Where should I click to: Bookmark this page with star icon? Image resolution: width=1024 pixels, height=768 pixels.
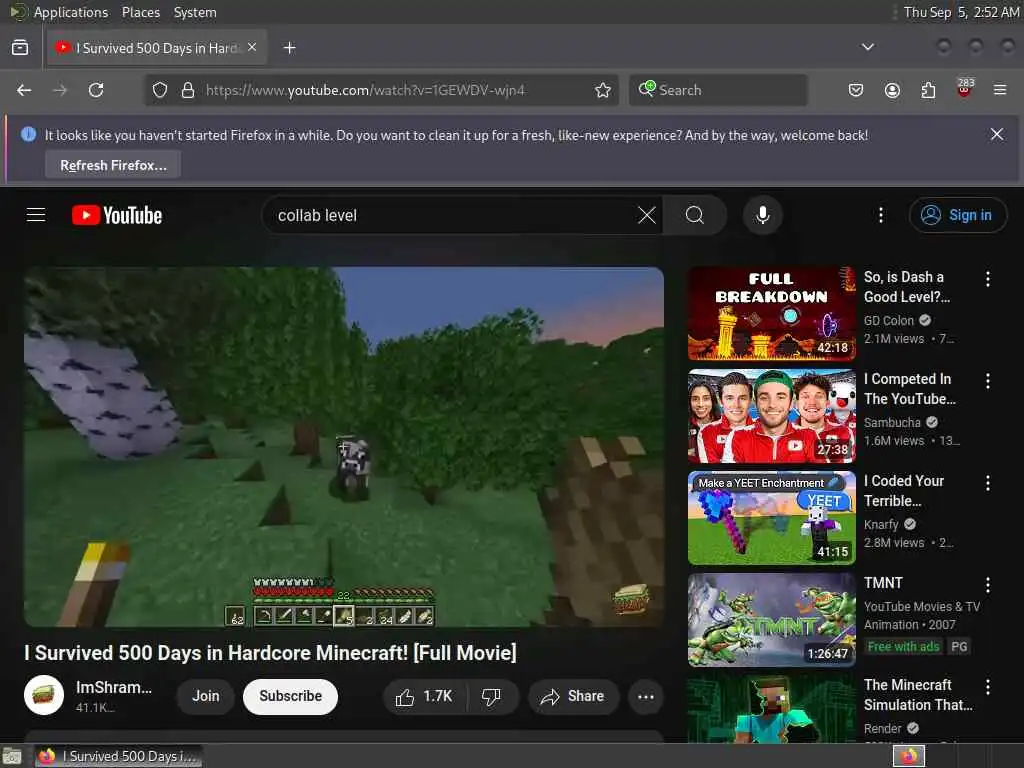[603, 90]
